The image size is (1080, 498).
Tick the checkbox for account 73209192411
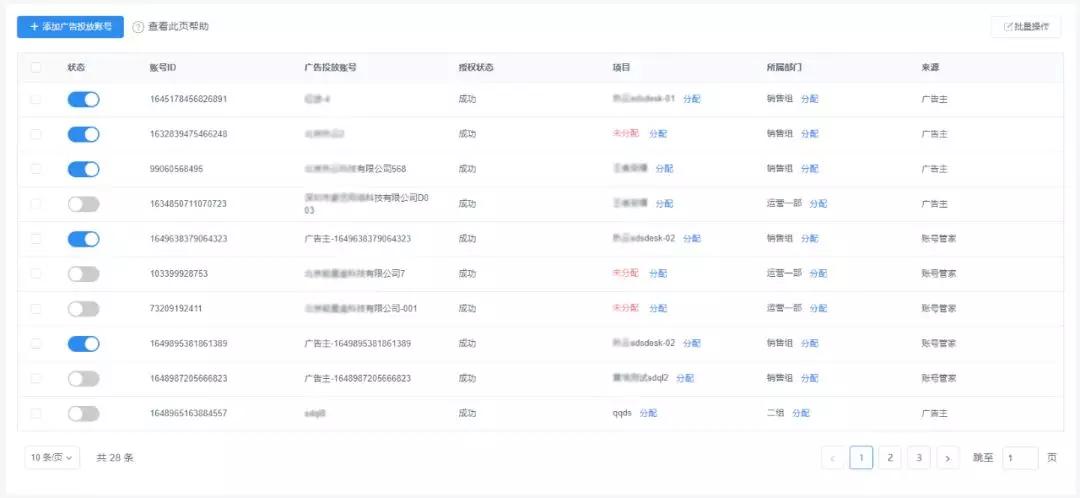[x=36, y=309]
